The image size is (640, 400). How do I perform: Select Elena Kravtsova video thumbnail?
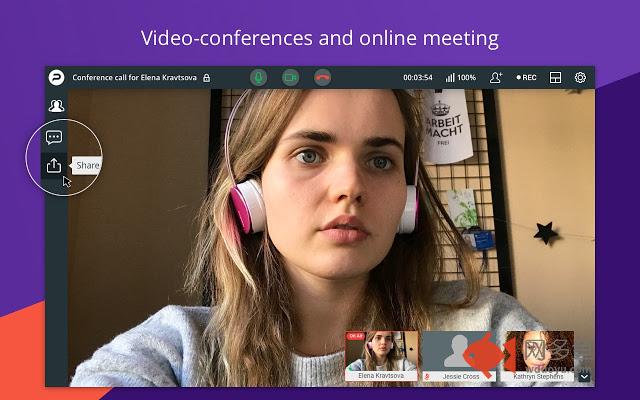click(x=381, y=356)
